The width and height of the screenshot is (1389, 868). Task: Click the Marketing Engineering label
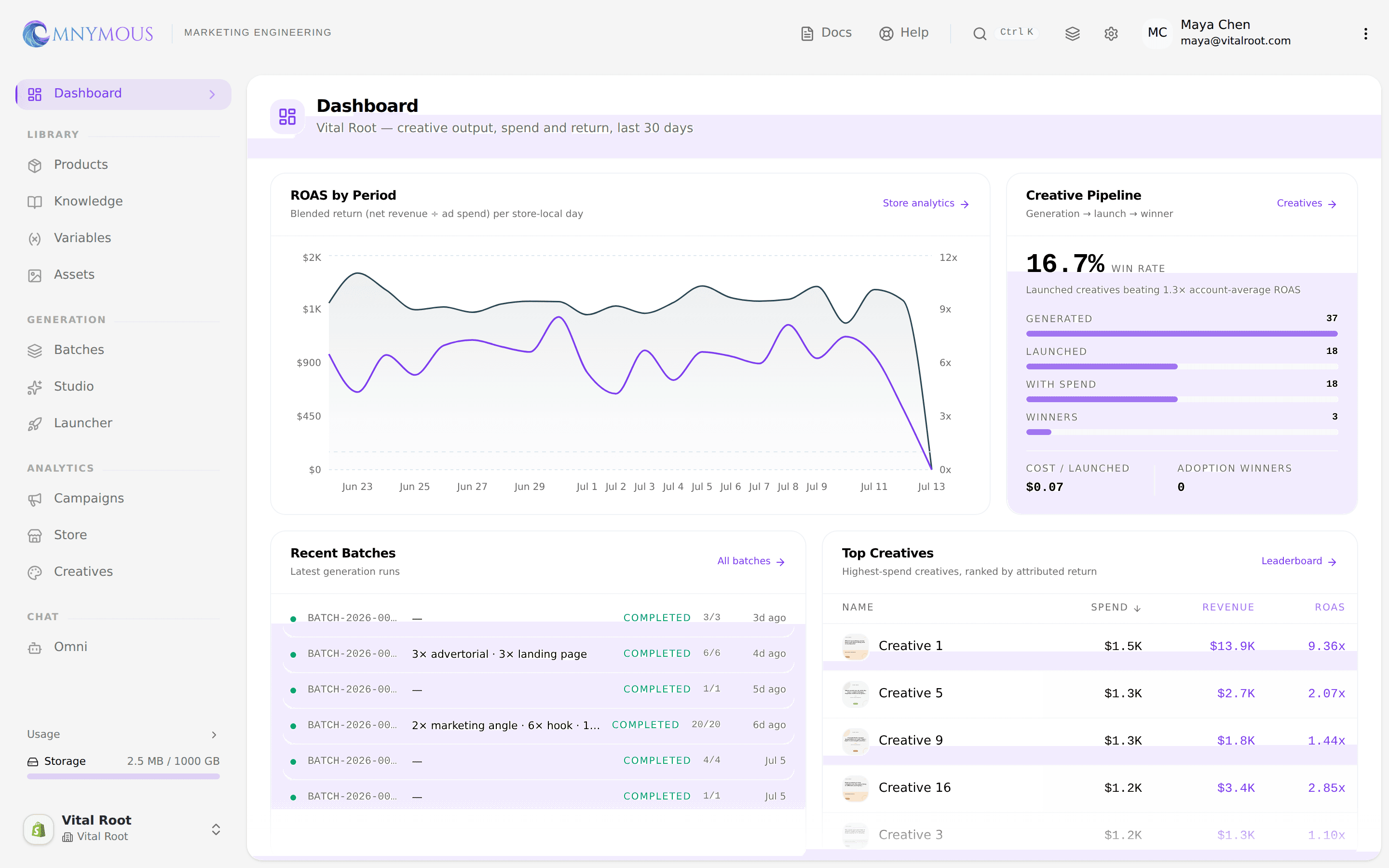click(258, 33)
